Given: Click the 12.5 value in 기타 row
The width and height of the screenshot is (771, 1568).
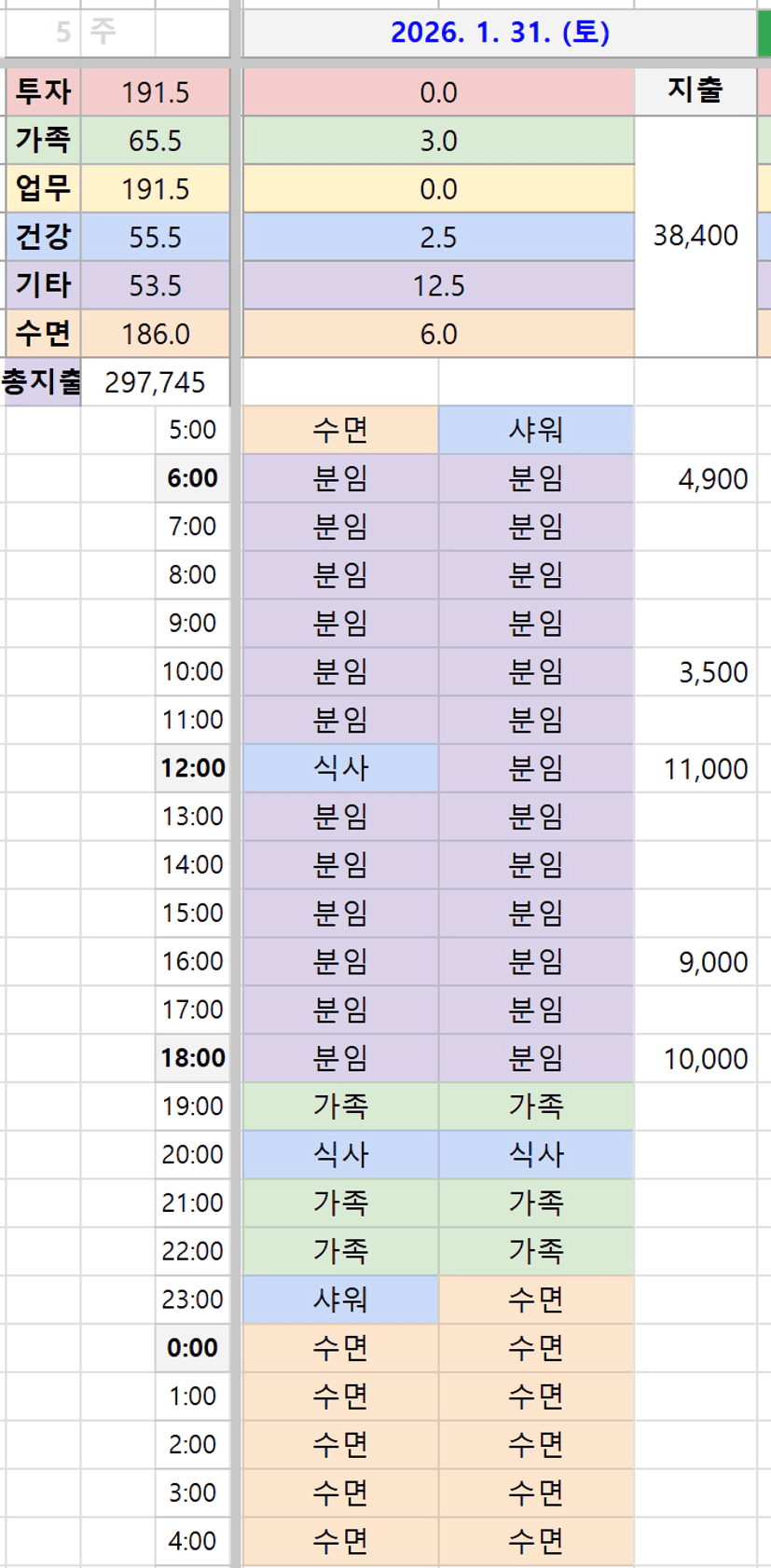Looking at the screenshot, I should pos(438,285).
